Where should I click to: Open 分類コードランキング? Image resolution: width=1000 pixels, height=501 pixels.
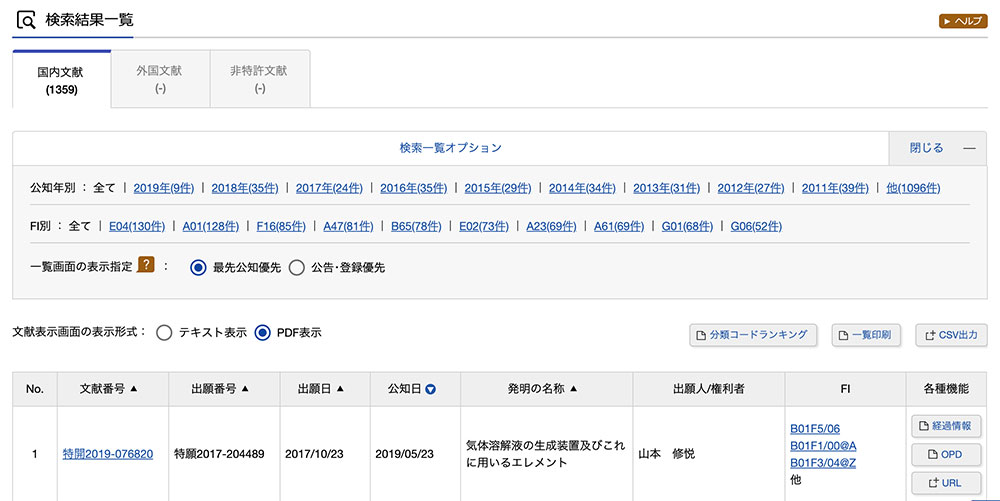753,335
